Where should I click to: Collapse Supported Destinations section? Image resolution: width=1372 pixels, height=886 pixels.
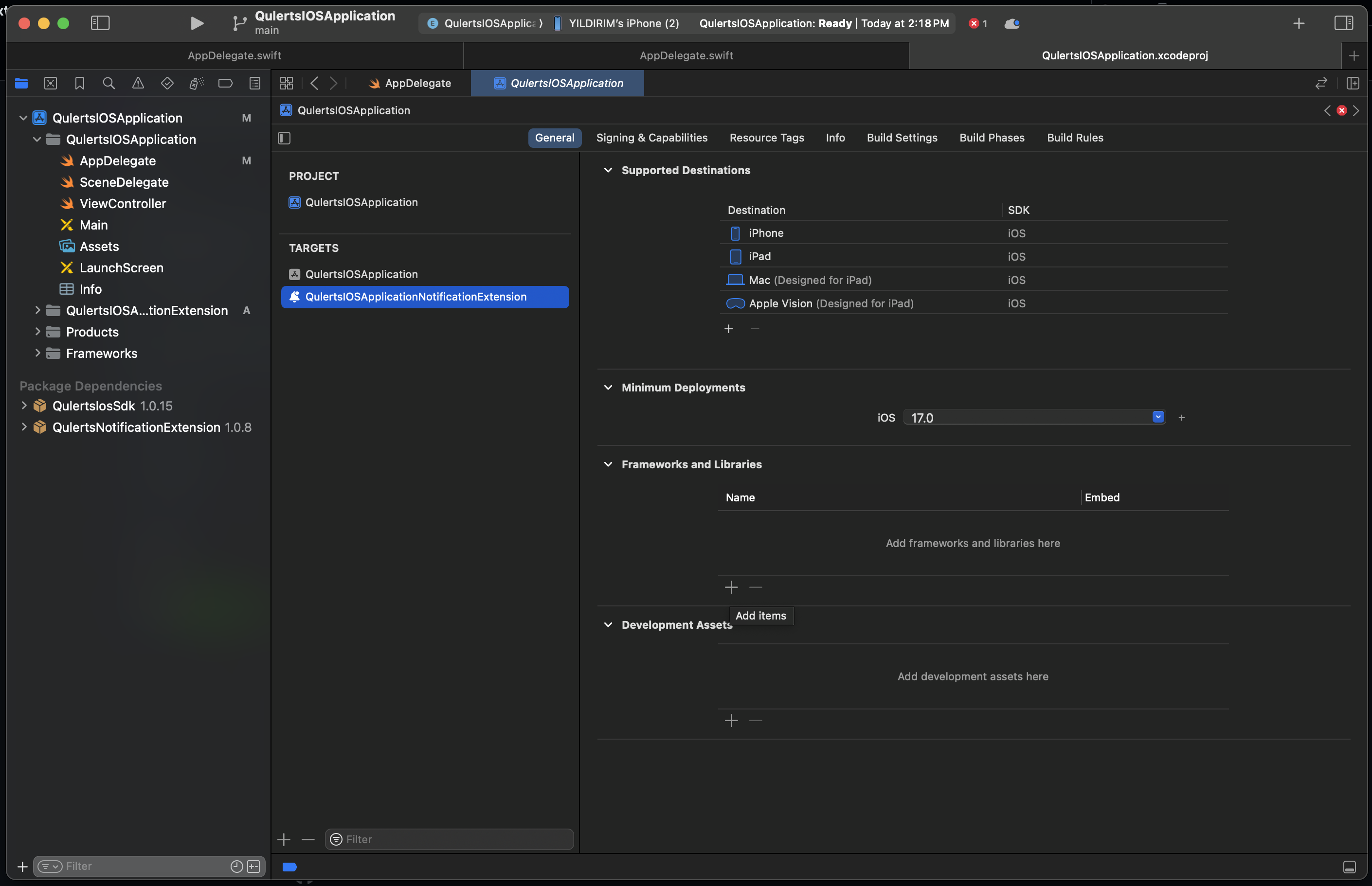608,170
